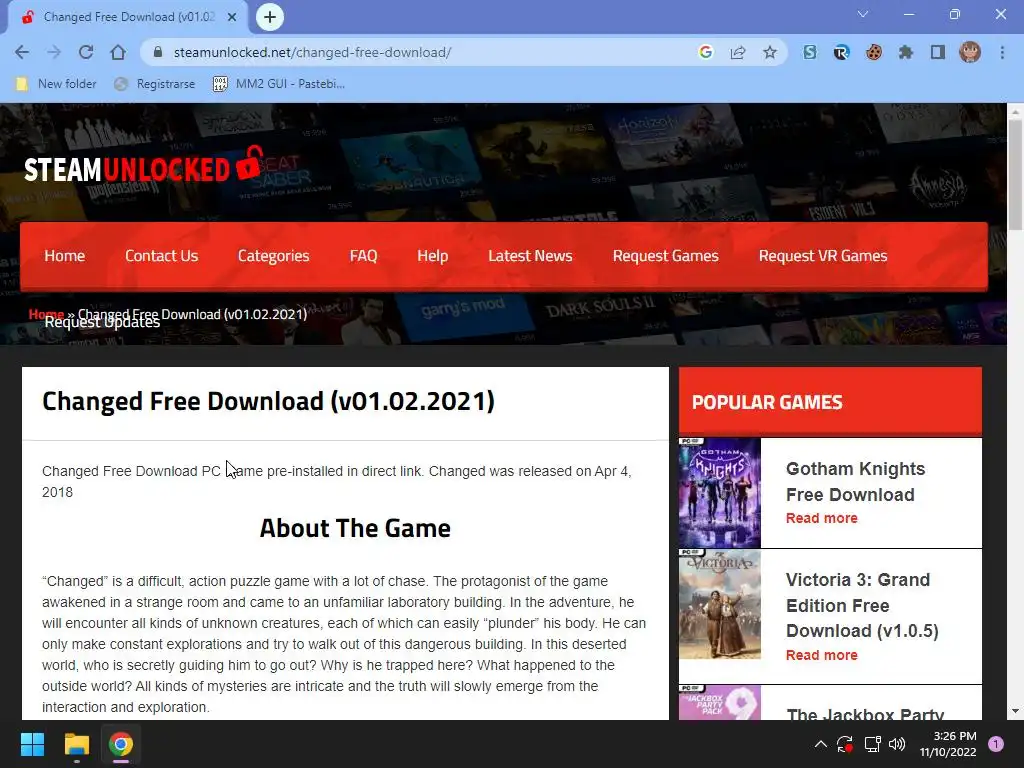Click the Jackbox Party Pack thumbnail
1024x768 pixels.
pyautogui.click(x=720, y=703)
